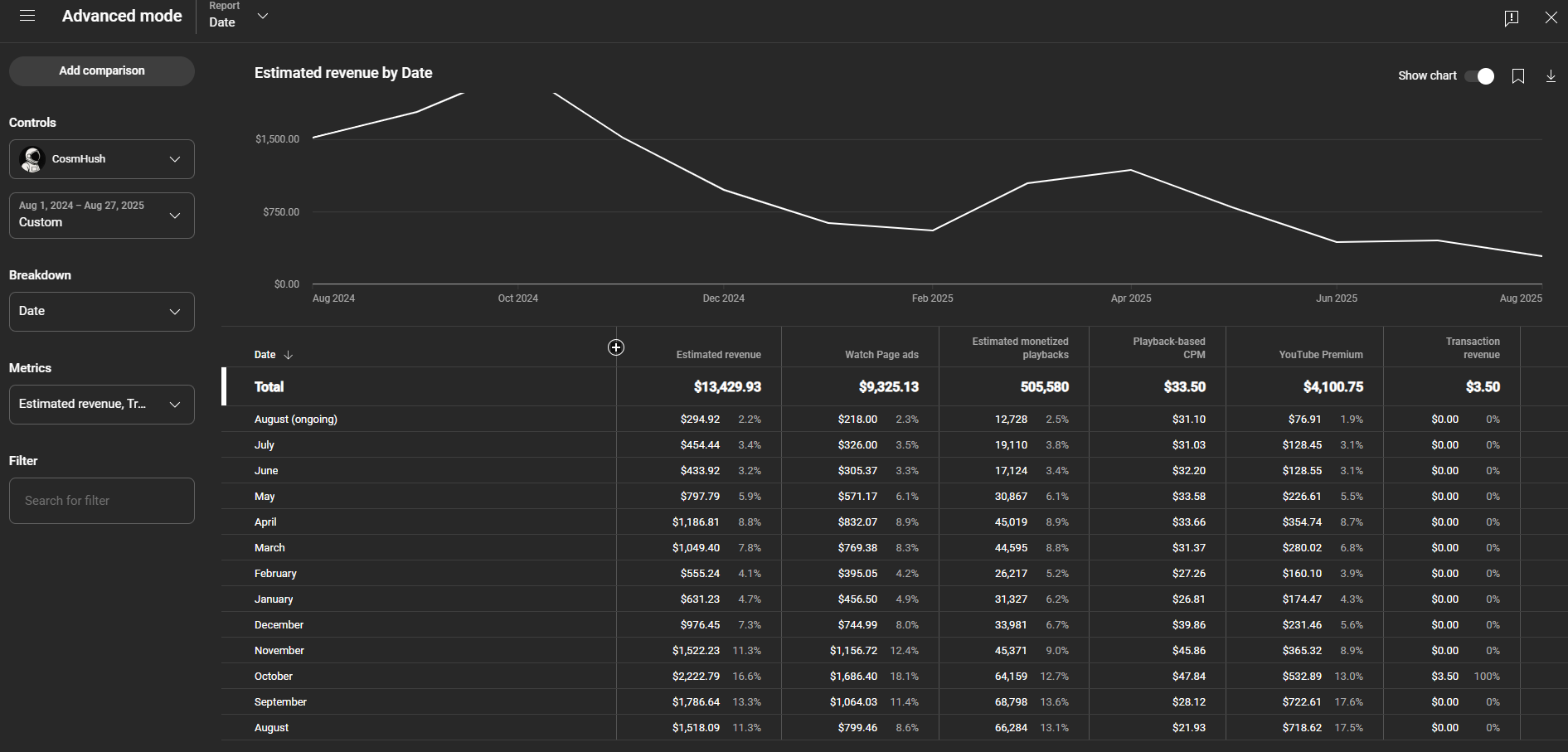Sort by Estimated revenue column header

click(718, 355)
